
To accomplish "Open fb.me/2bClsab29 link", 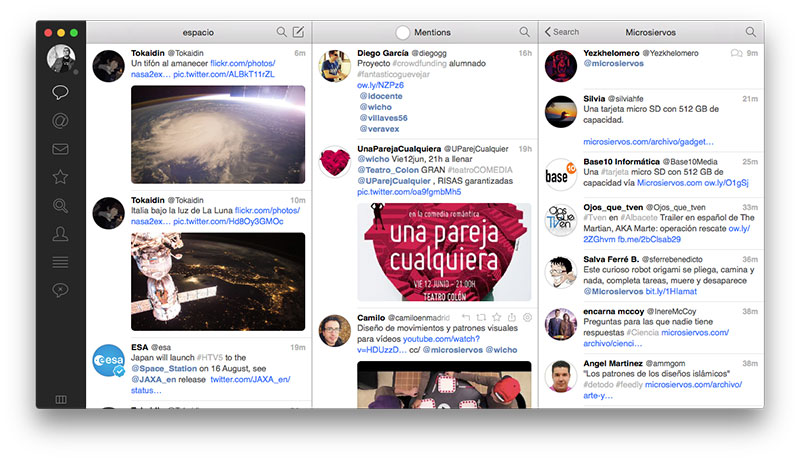I will pyautogui.click(x=649, y=239).
